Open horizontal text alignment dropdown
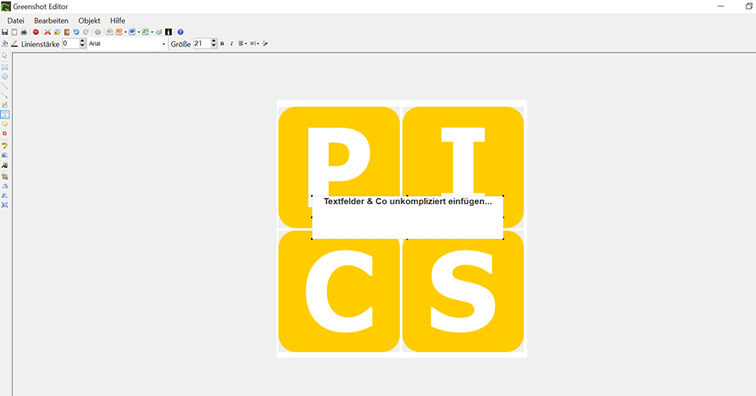 243,43
